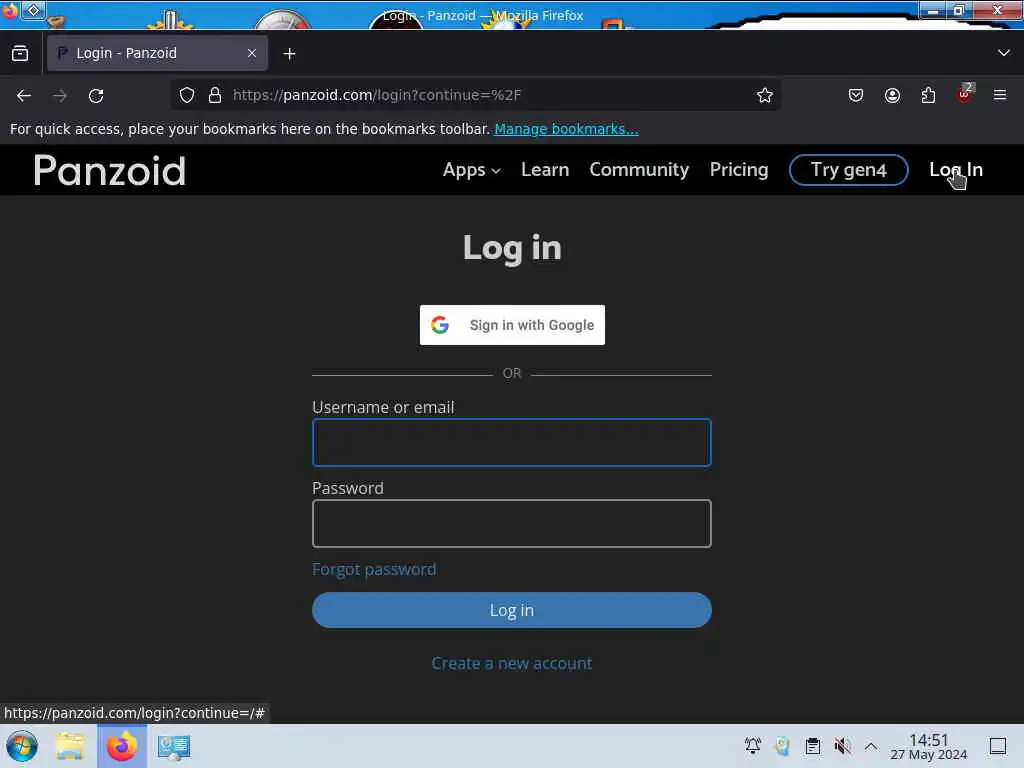This screenshot has height=768, width=1024.
Task: Click the Firefox View icon in tab bar
Action: (x=20, y=54)
